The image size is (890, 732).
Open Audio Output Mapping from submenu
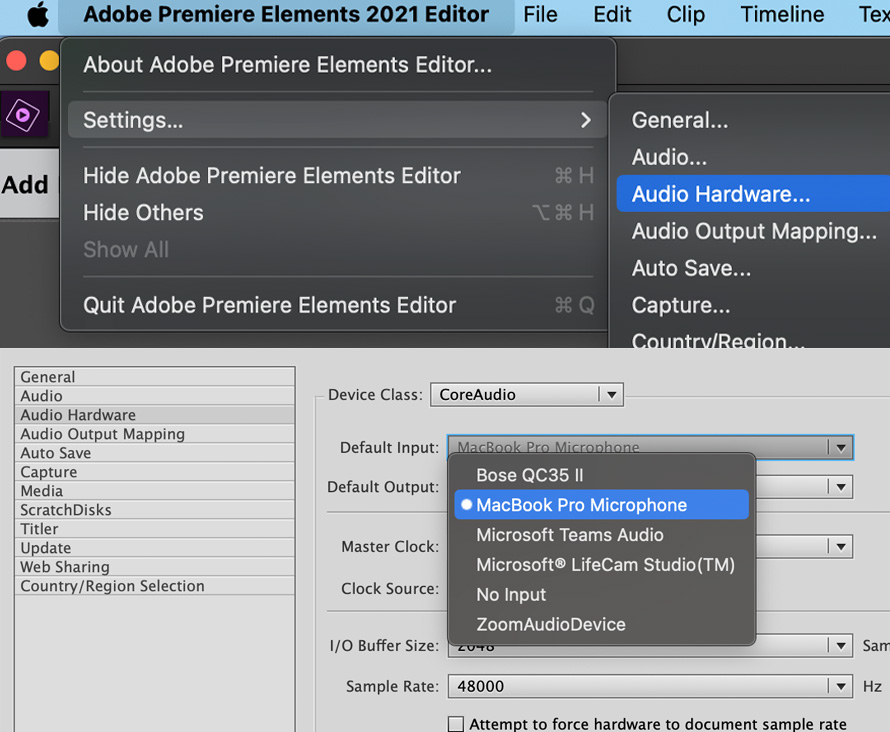click(753, 232)
